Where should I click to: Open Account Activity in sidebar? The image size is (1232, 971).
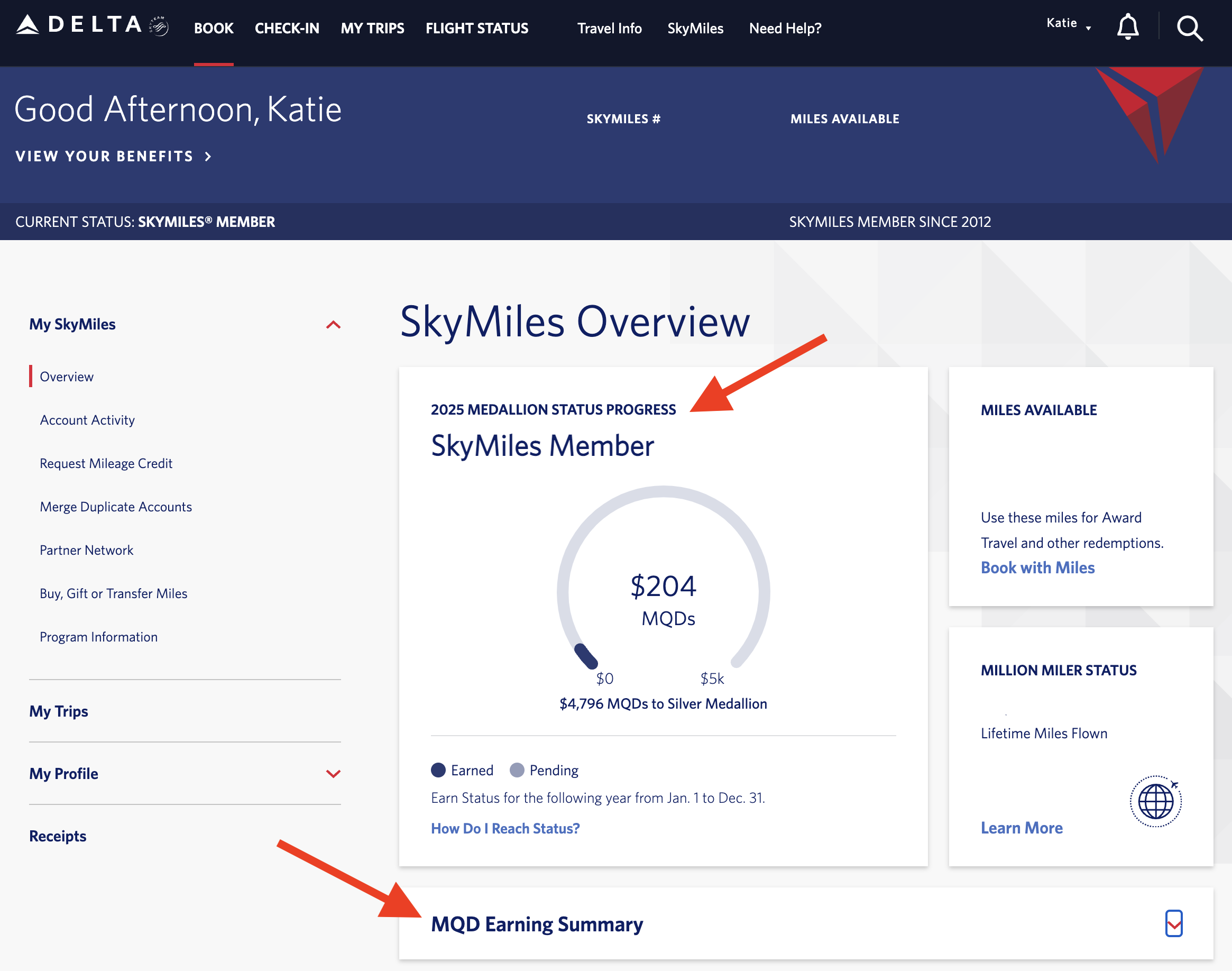pyautogui.click(x=87, y=419)
